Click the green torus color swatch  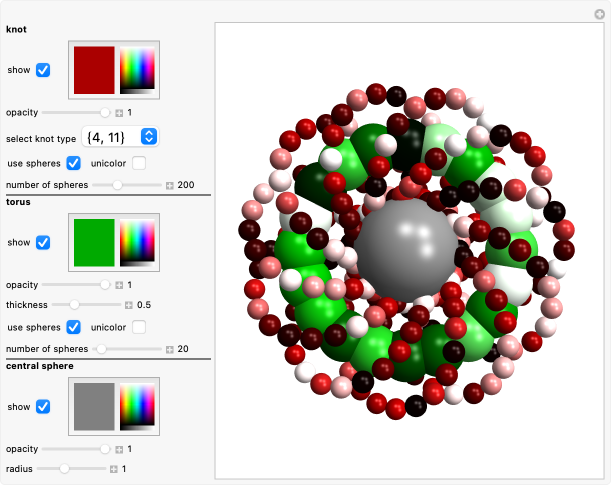(x=94, y=243)
